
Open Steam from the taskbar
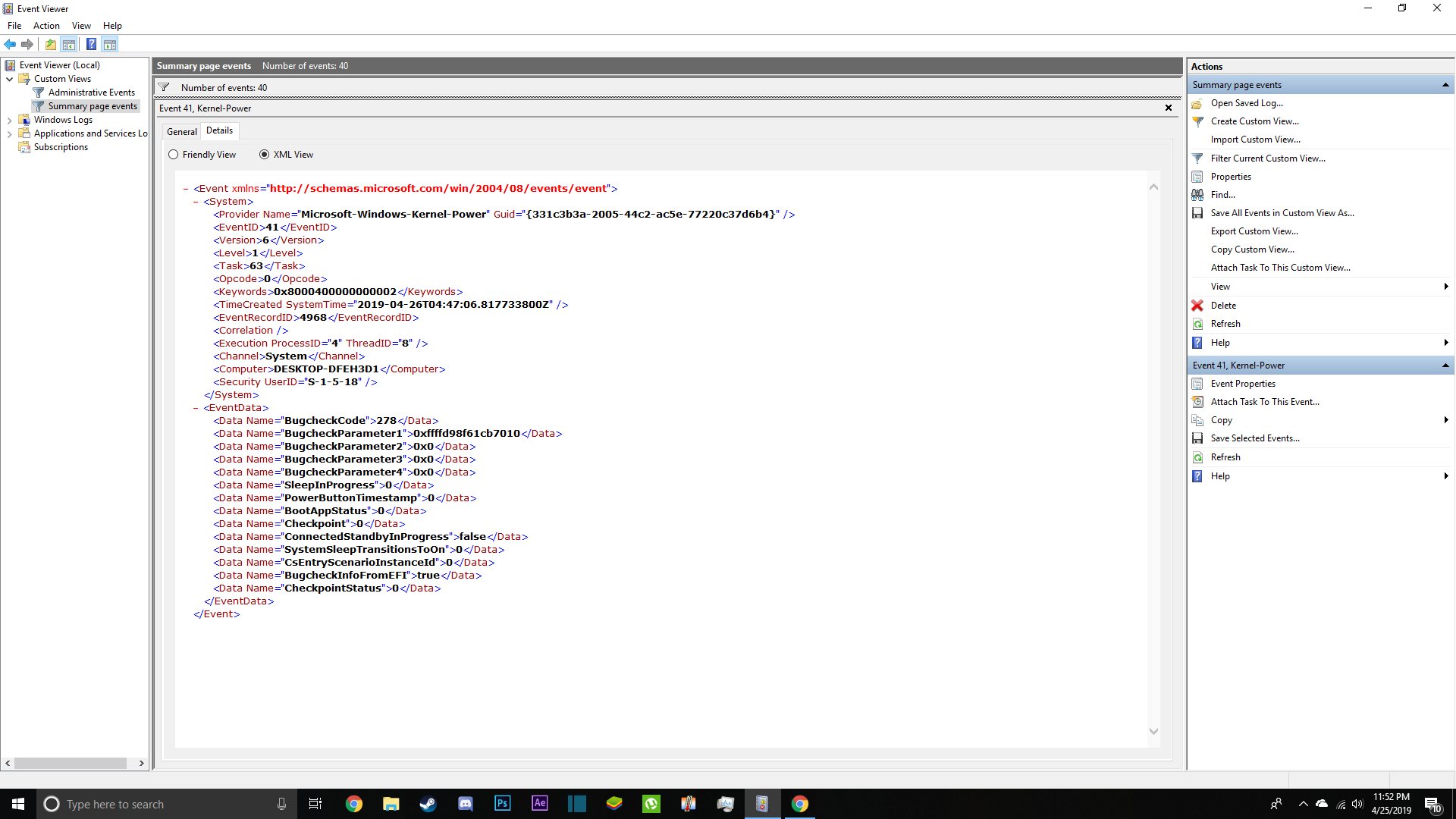coord(428,804)
